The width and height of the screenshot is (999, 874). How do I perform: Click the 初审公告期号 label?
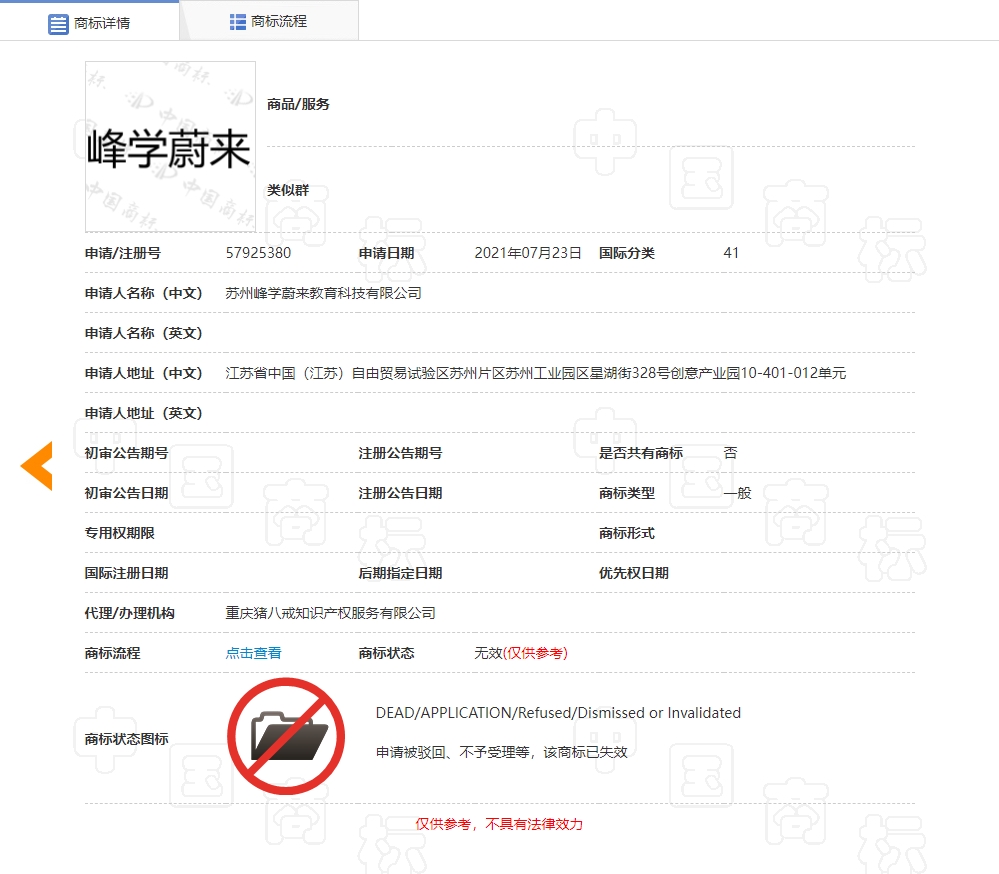coord(127,453)
